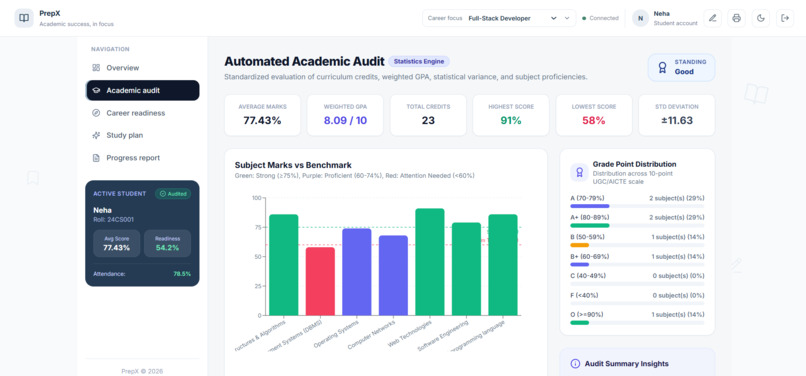Click the edit pencil icon in header
This screenshot has width=806, height=376.
712,18
